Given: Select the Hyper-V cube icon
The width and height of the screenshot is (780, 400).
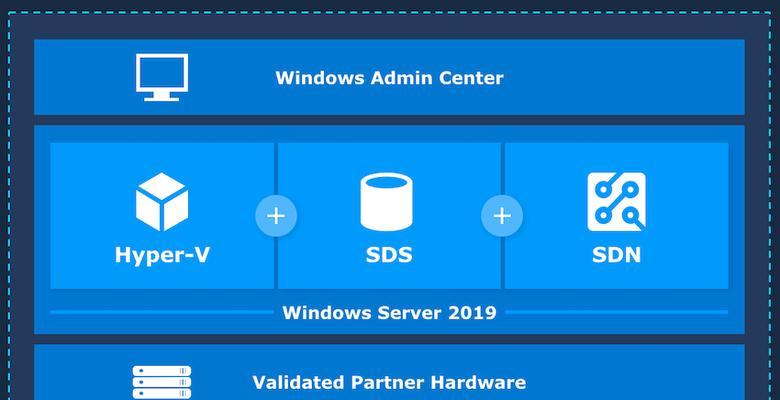Looking at the screenshot, I should click(x=162, y=202).
